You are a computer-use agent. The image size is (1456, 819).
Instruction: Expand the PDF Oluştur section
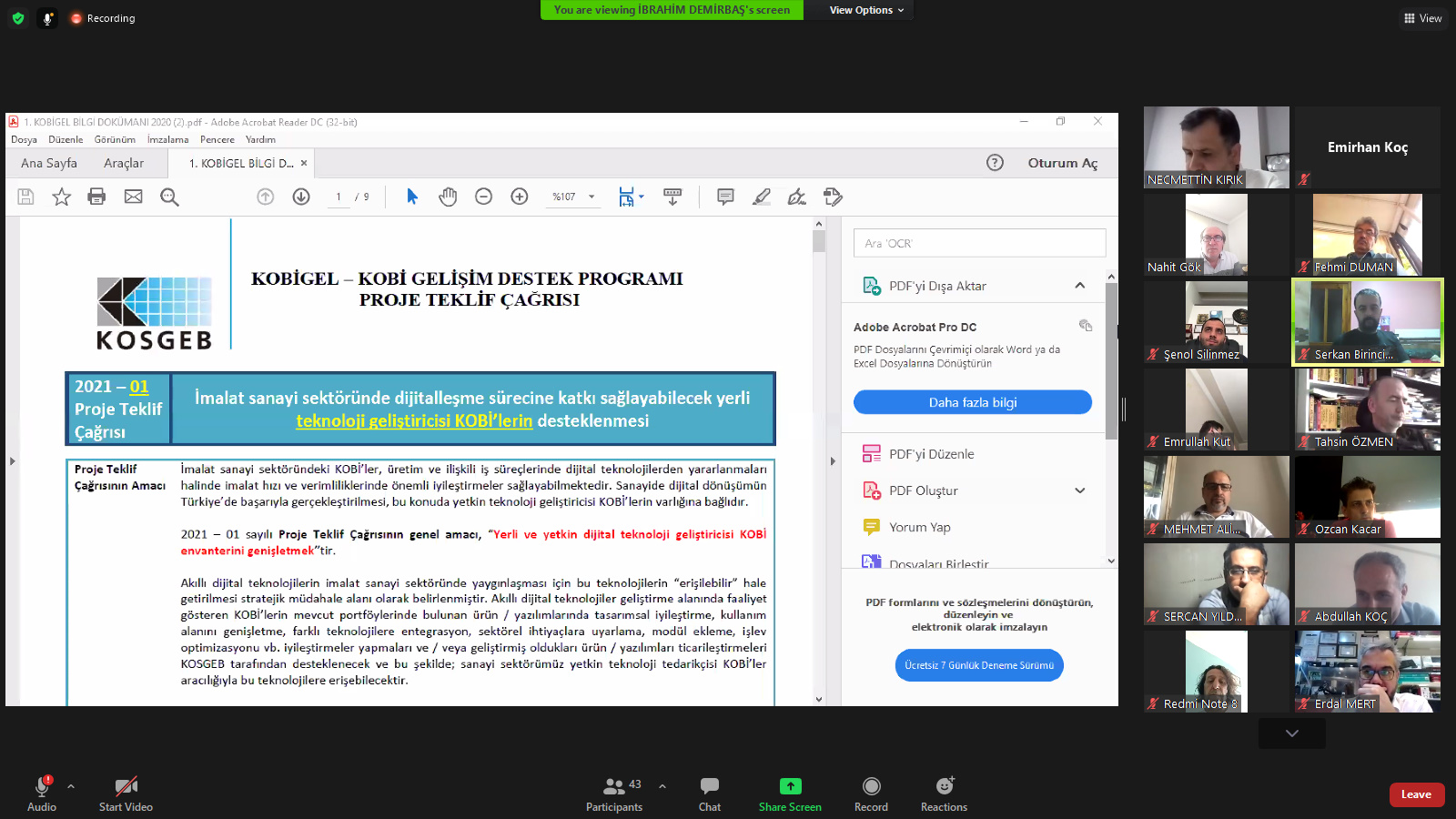point(1079,490)
